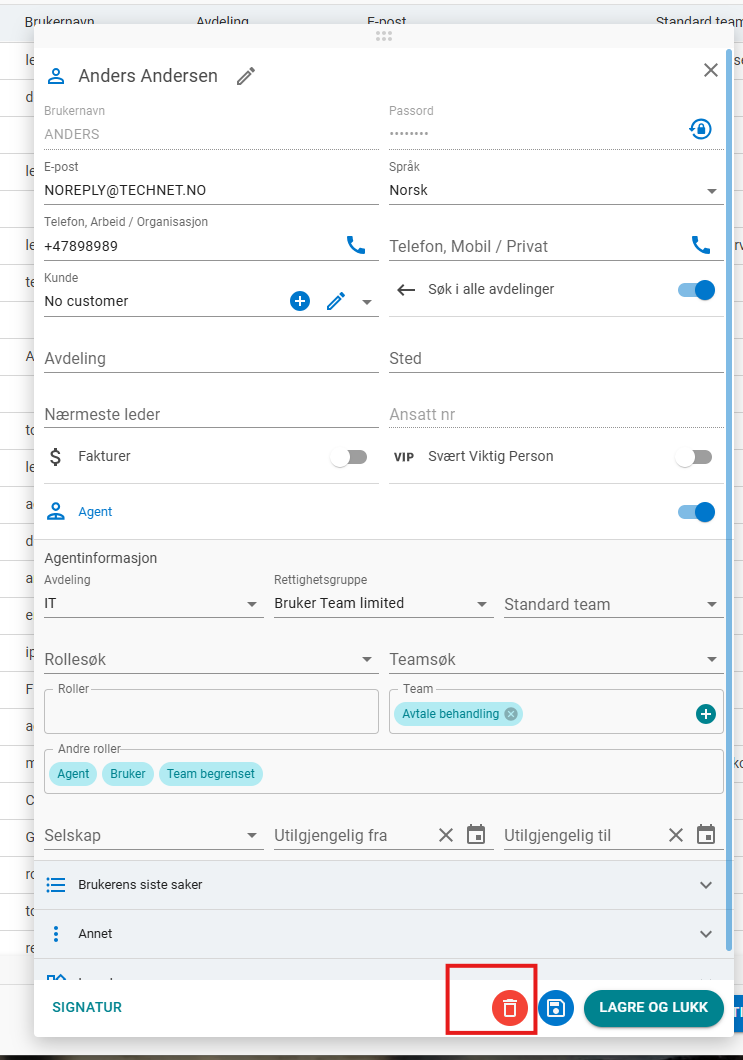Click the red delete trash icon
743x1060 pixels.
pos(510,1008)
